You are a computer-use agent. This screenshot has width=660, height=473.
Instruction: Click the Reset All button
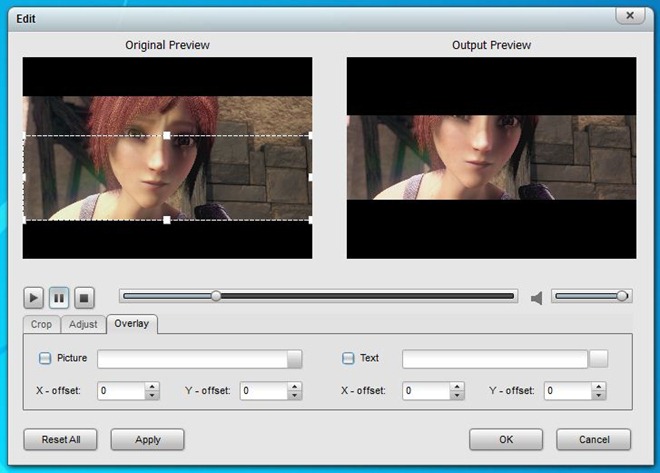click(x=61, y=440)
